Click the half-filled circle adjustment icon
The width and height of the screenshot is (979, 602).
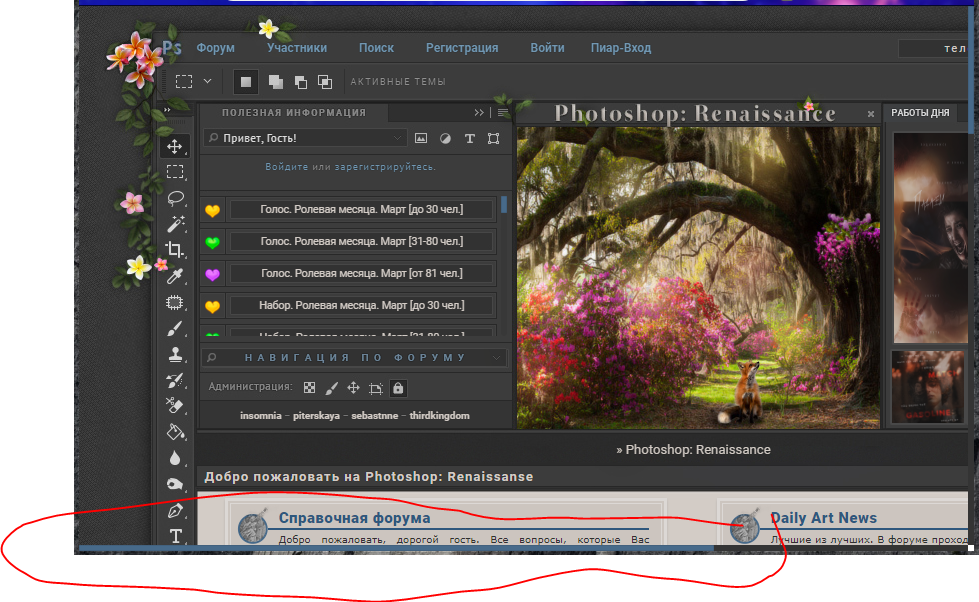point(445,138)
